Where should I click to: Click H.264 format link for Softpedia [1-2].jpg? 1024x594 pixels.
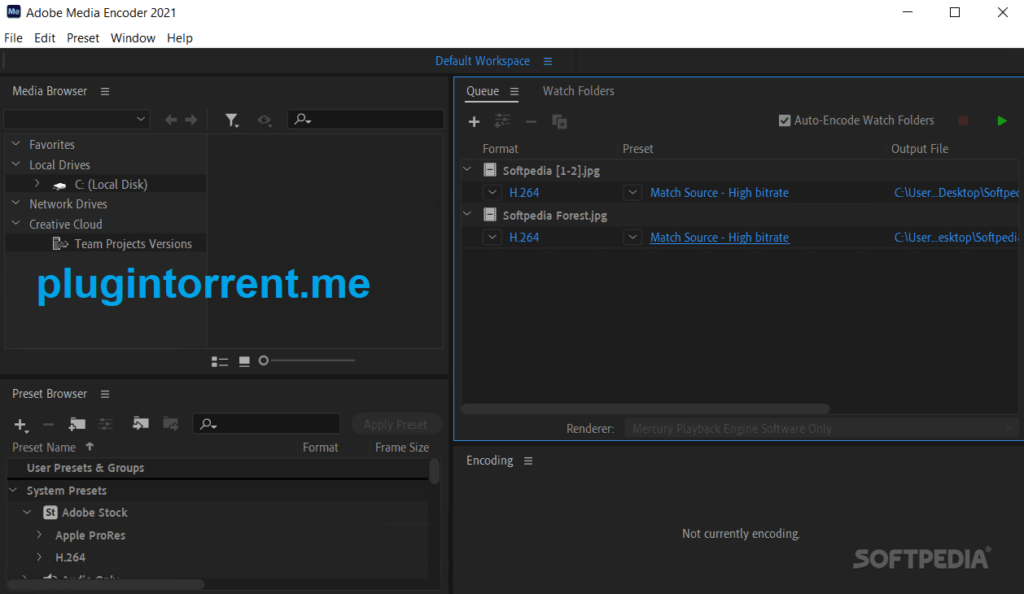pyautogui.click(x=524, y=193)
